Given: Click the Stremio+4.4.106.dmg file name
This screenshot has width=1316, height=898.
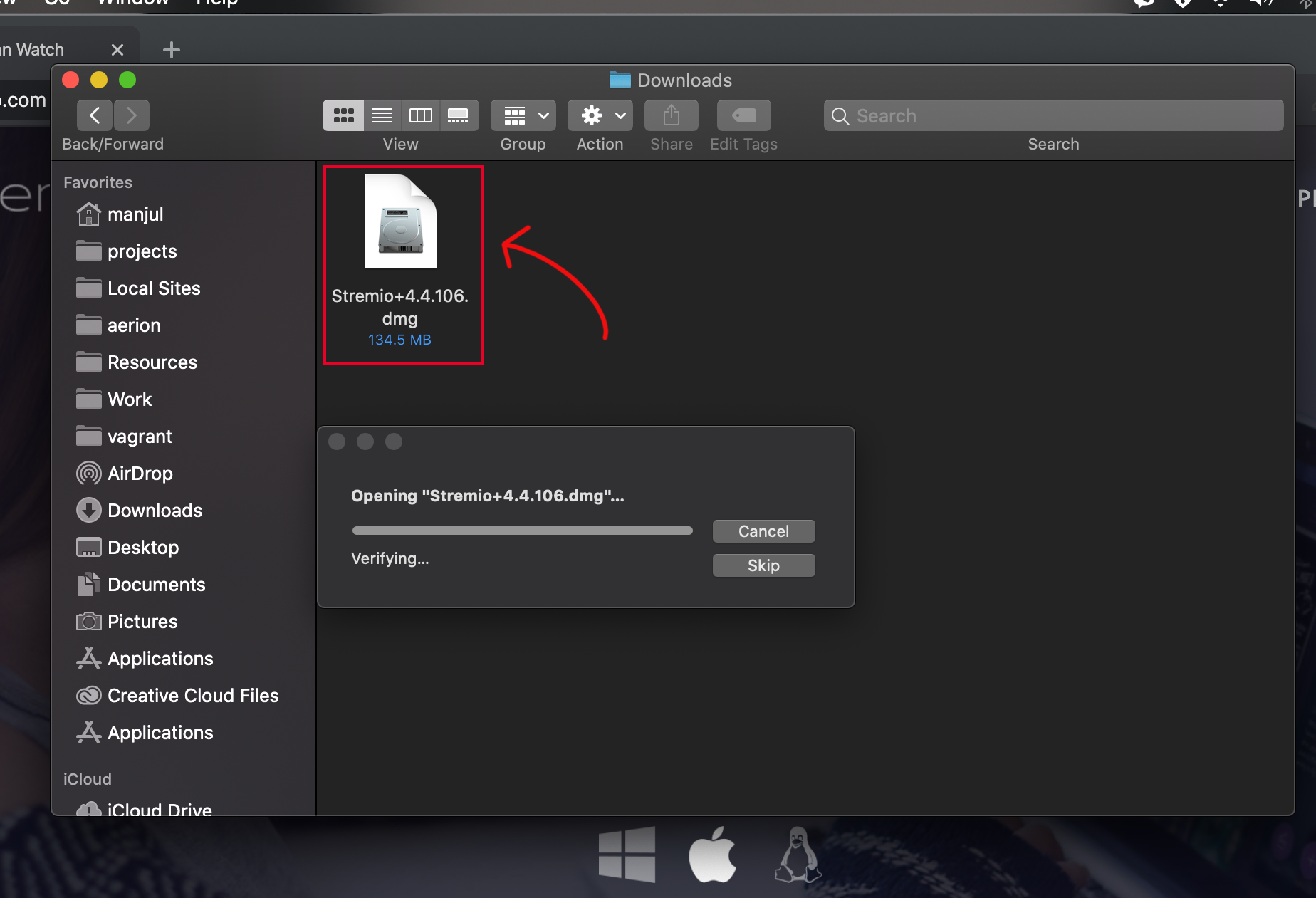Looking at the screenshot, I should click(400, 307).
